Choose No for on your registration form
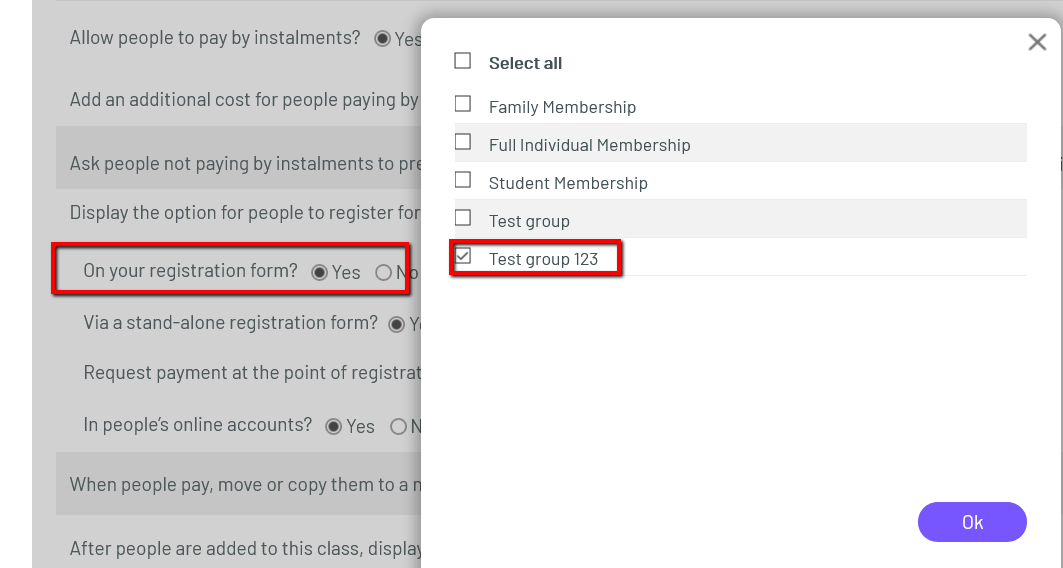 point(383,272)
